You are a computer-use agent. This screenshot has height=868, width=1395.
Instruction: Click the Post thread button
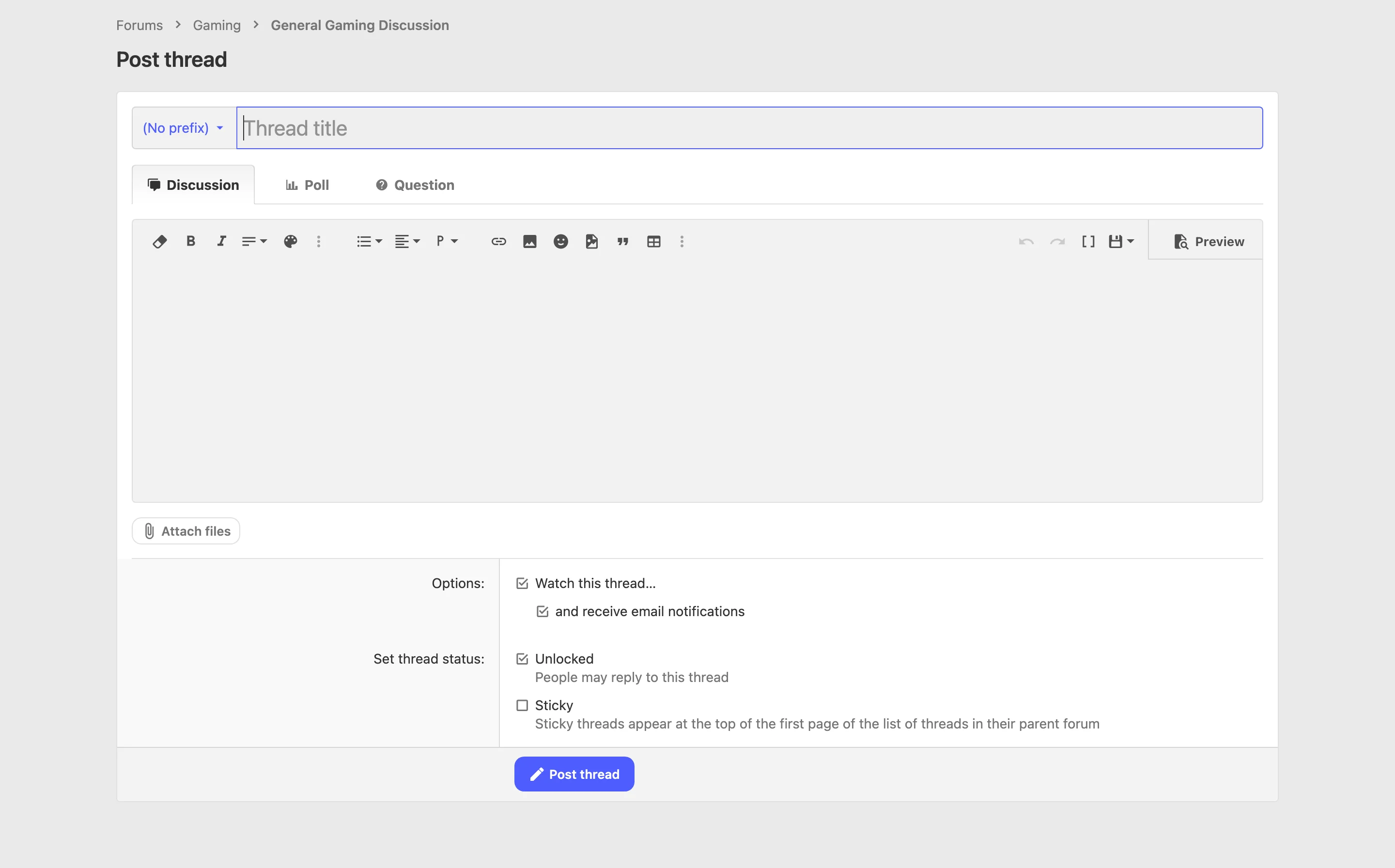pyautogui.click(x=573, y=774)
